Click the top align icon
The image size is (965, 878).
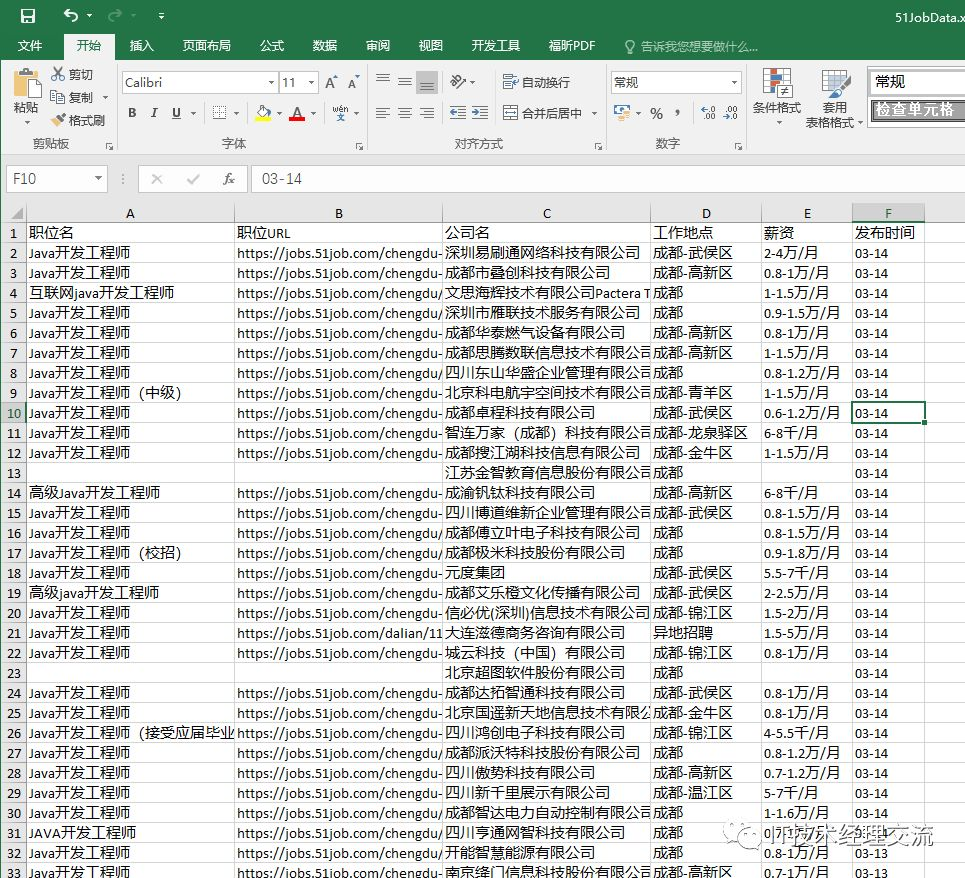383,81
